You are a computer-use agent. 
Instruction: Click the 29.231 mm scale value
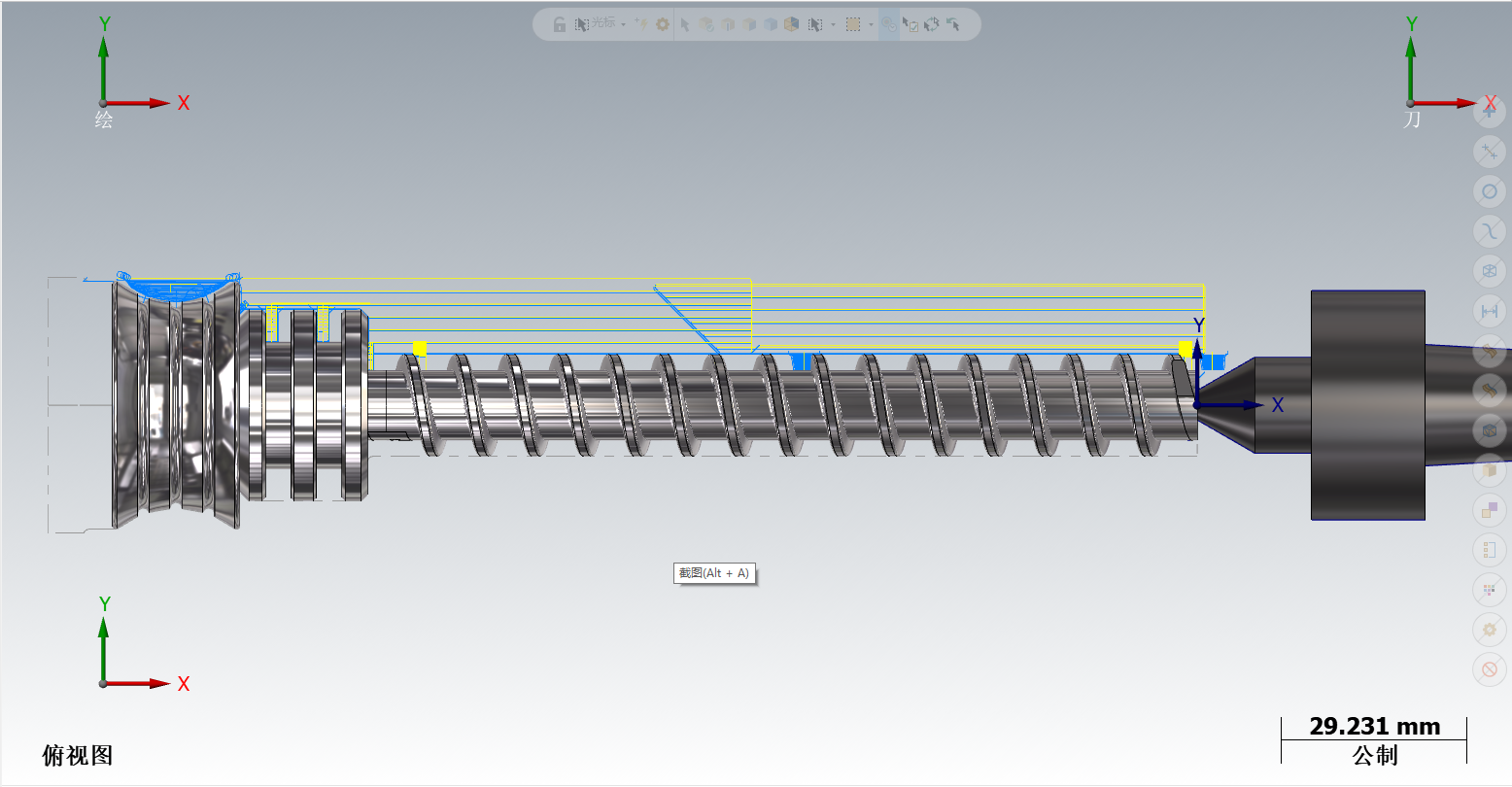coord(1374,727)
